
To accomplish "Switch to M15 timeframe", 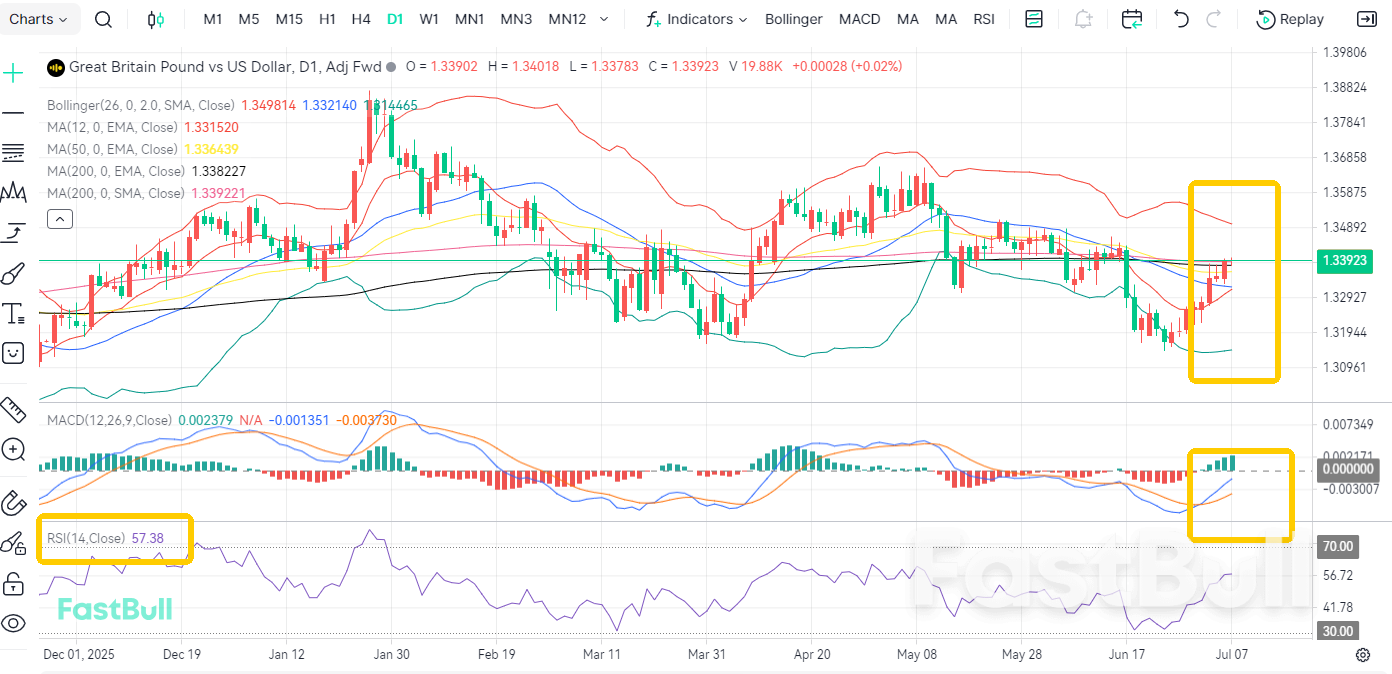I will click(x=289, y=19).
